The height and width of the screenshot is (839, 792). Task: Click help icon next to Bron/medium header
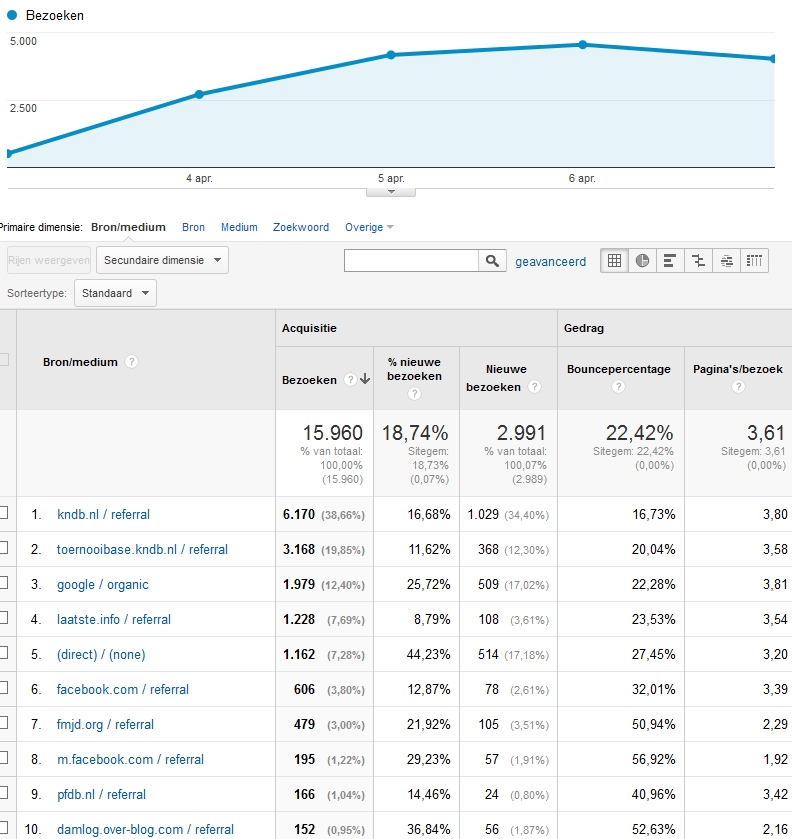132,362
